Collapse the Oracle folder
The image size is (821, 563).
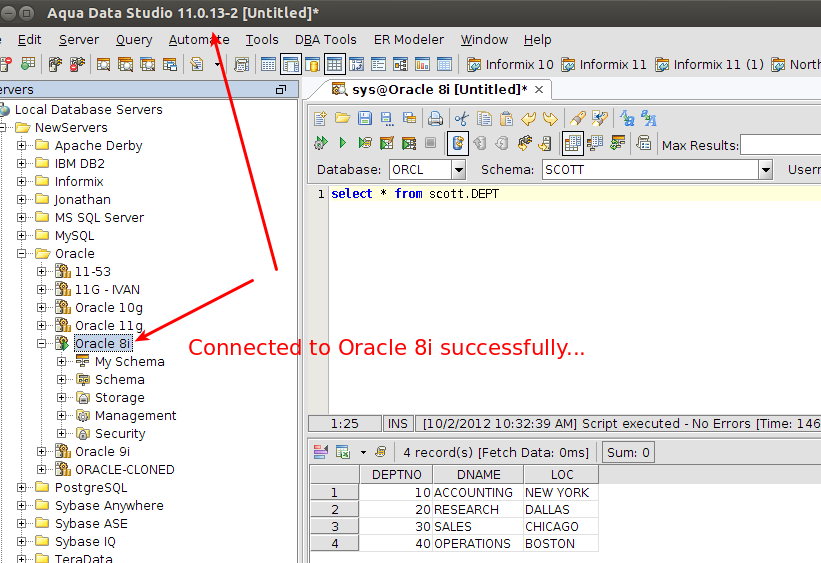(x=21, y=253)
